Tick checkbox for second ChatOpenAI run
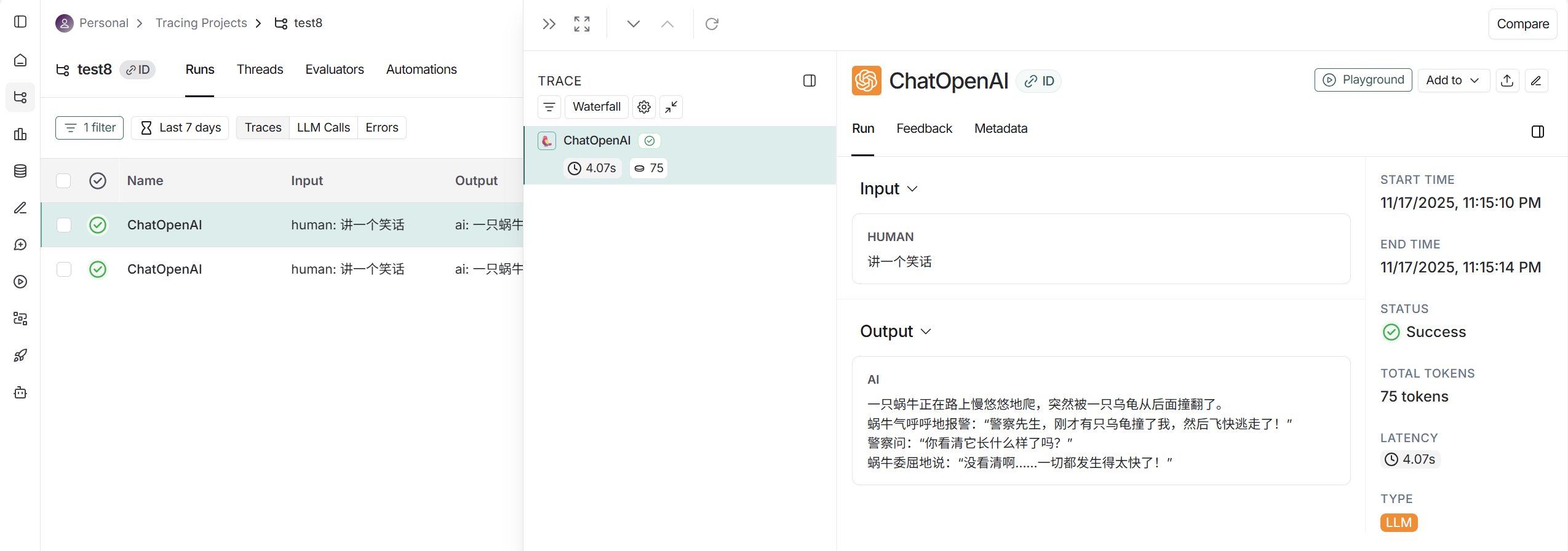The width and height of the screenshot is (1568, 551). point(63,269)
